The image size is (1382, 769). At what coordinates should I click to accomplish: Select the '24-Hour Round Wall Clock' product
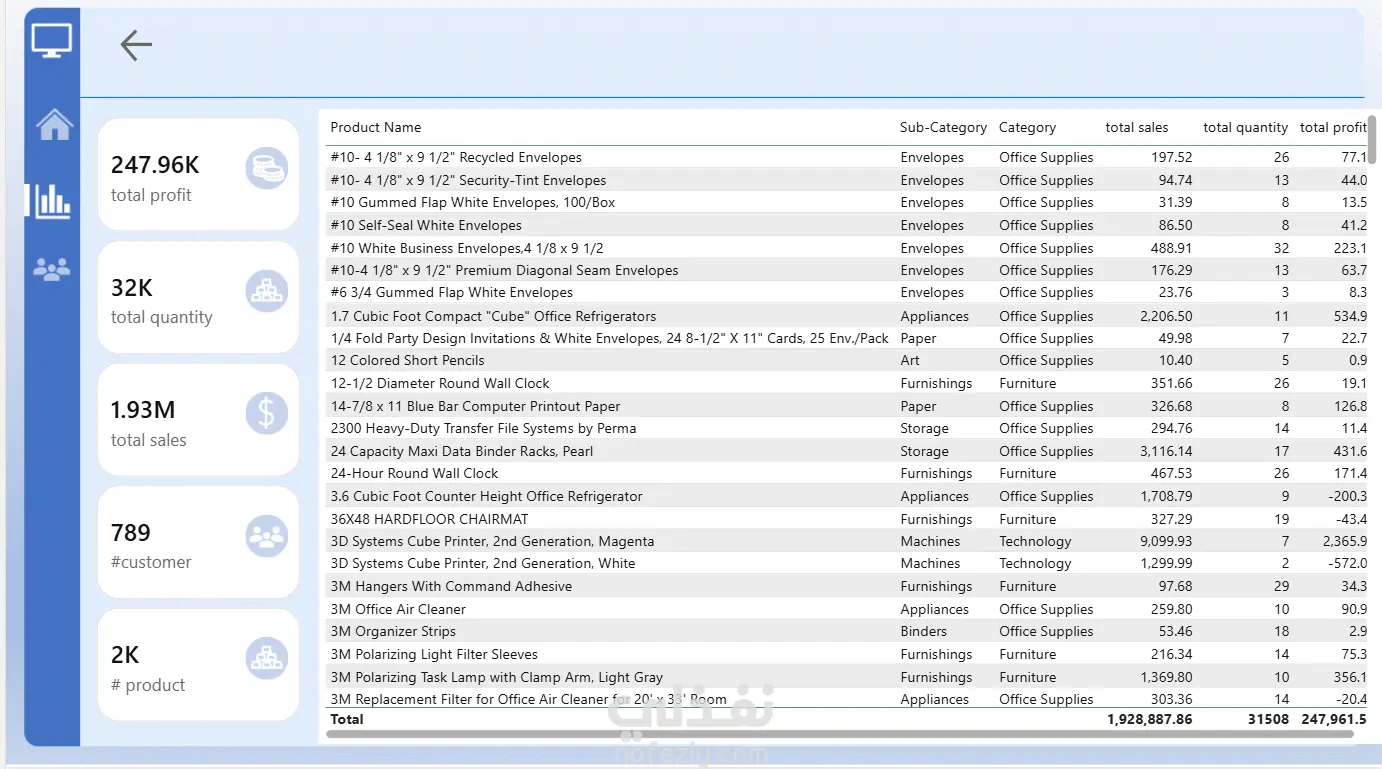[848, 473]
